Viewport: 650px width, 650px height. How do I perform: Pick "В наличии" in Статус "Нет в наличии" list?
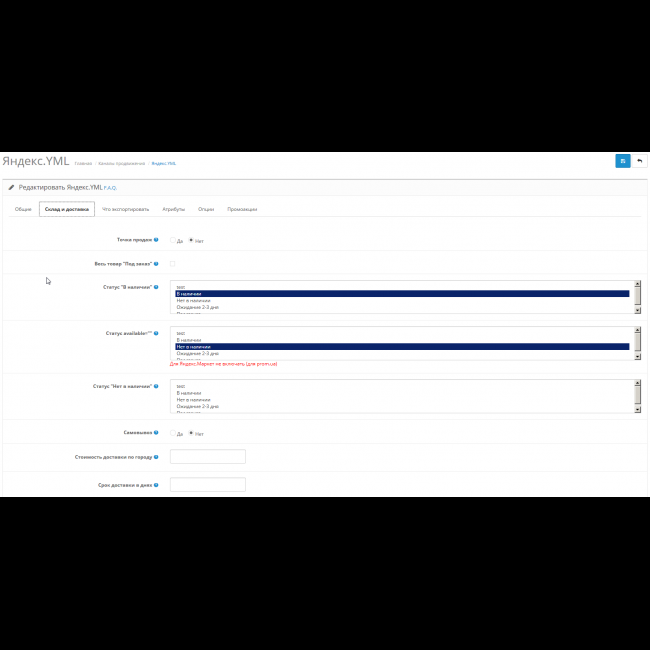188,393
